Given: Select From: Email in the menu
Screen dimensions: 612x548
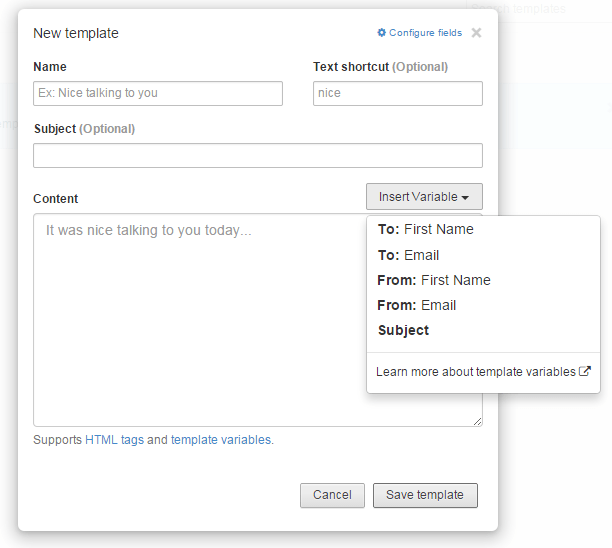Looking at the screenshot, I should coord(417,305).
